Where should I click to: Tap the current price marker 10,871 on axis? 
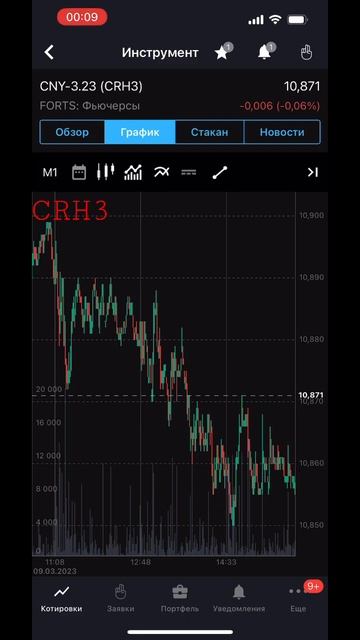pyautogui.click(x=311, y=395)
